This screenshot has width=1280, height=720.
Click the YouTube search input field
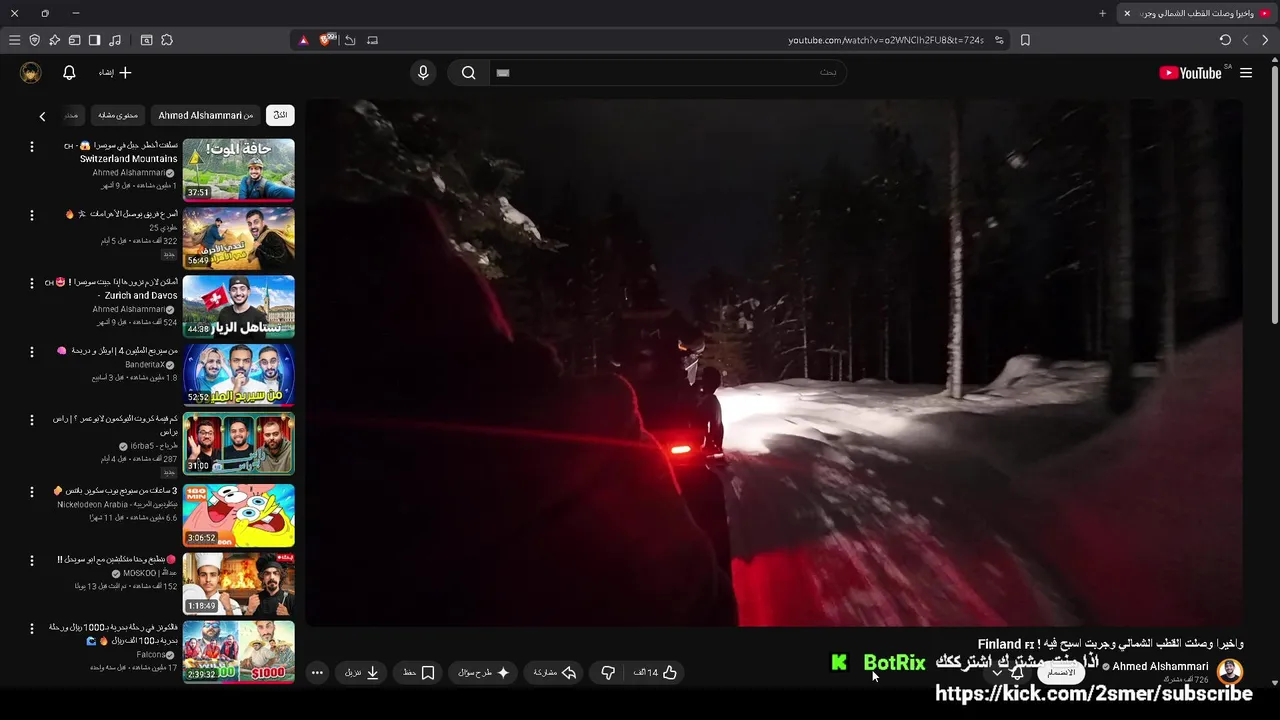[x=668, y=72]
